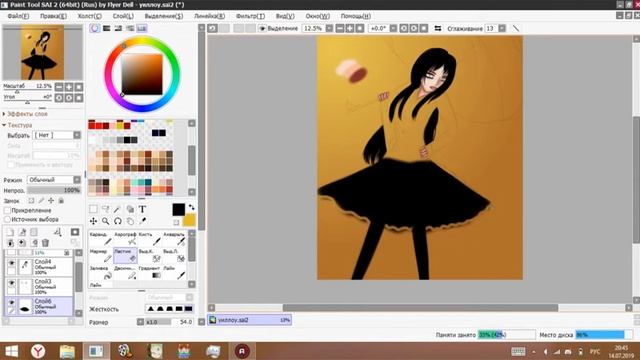Open the Окно menu
The width and height of the screenshot is (640, 360).
(x=318, y=16)
